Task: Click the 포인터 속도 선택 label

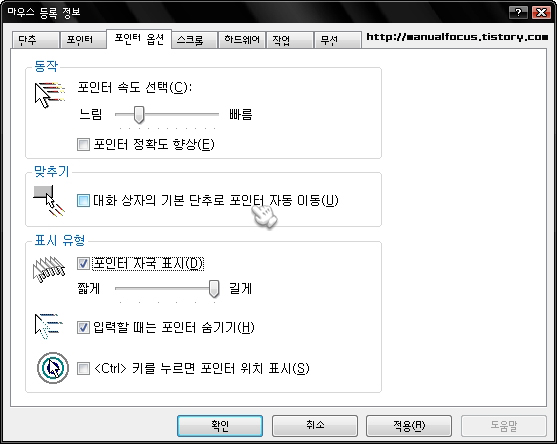Action: [x=135, y=87]
